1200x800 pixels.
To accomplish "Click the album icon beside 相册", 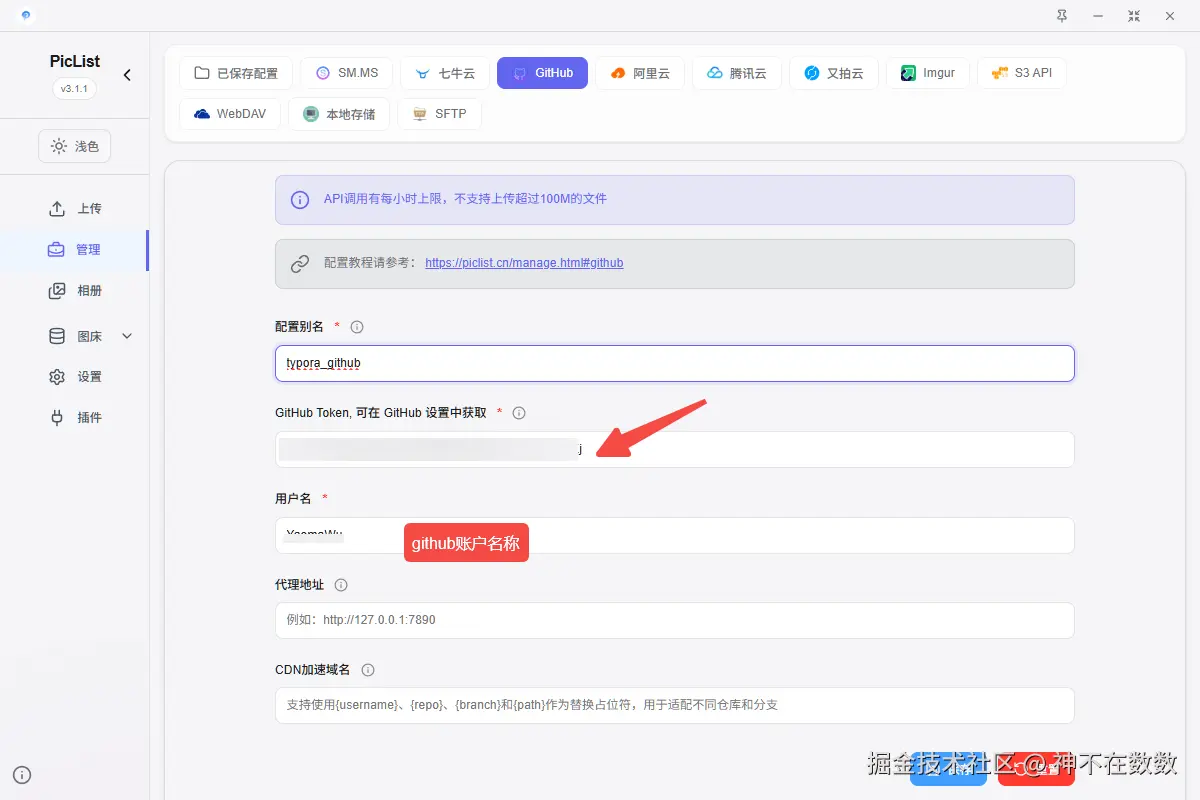I will 57,291.
